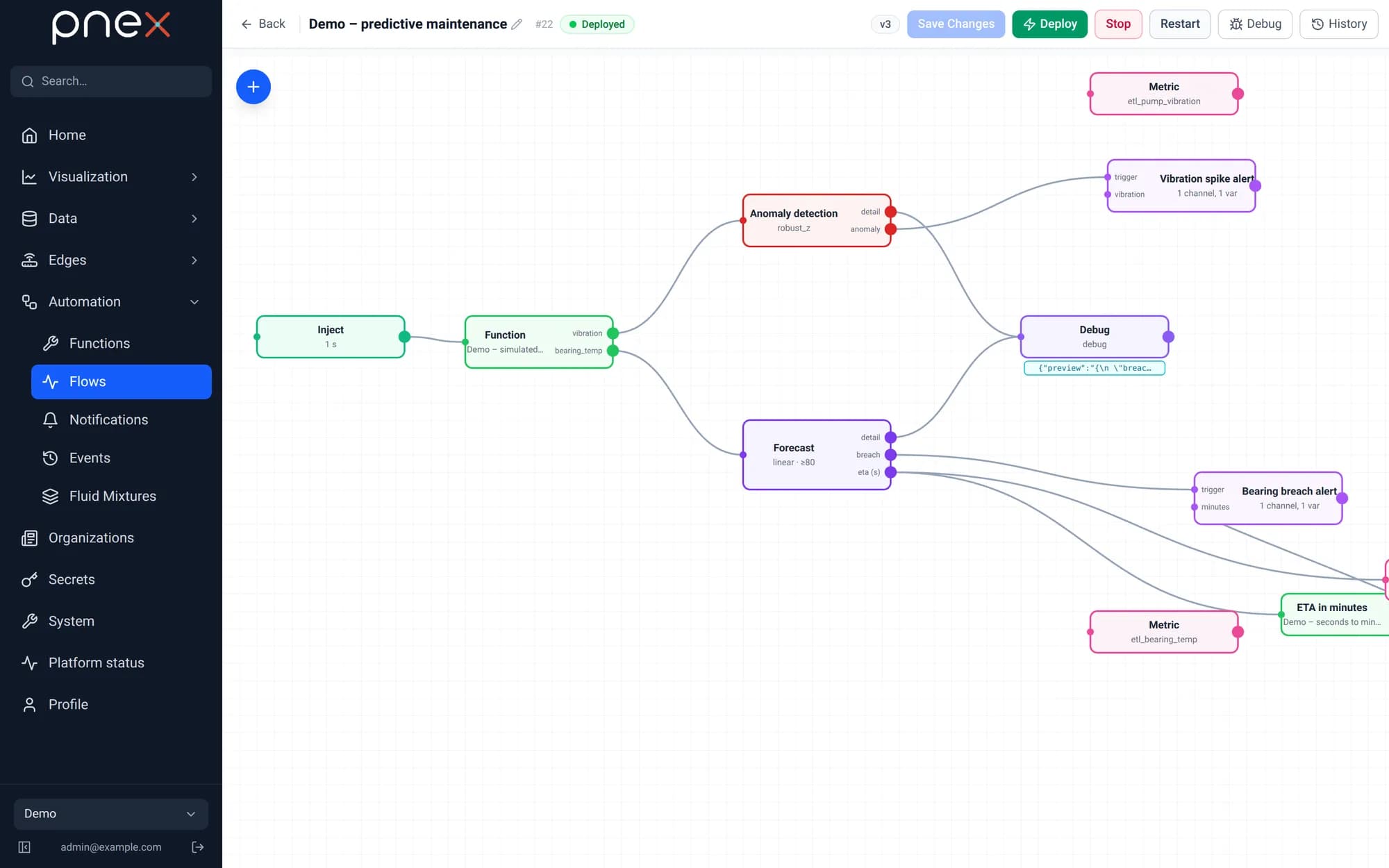Select the Inject node

coord(331,337)
